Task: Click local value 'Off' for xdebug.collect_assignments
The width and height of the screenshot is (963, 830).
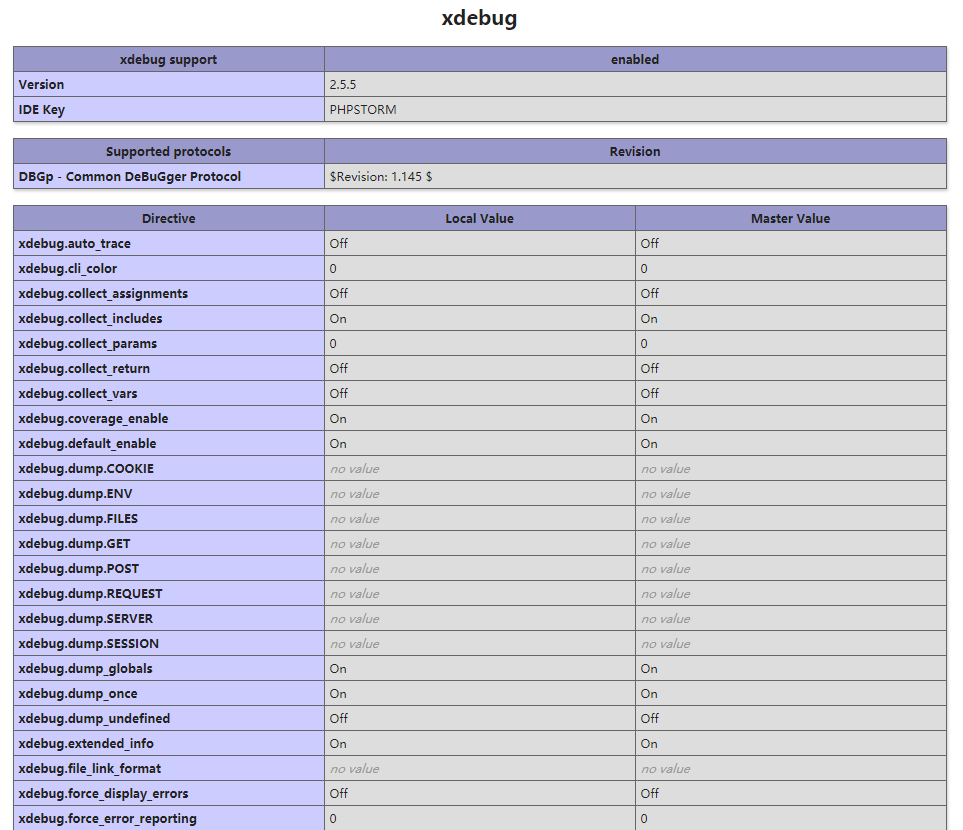Action: 338,294
